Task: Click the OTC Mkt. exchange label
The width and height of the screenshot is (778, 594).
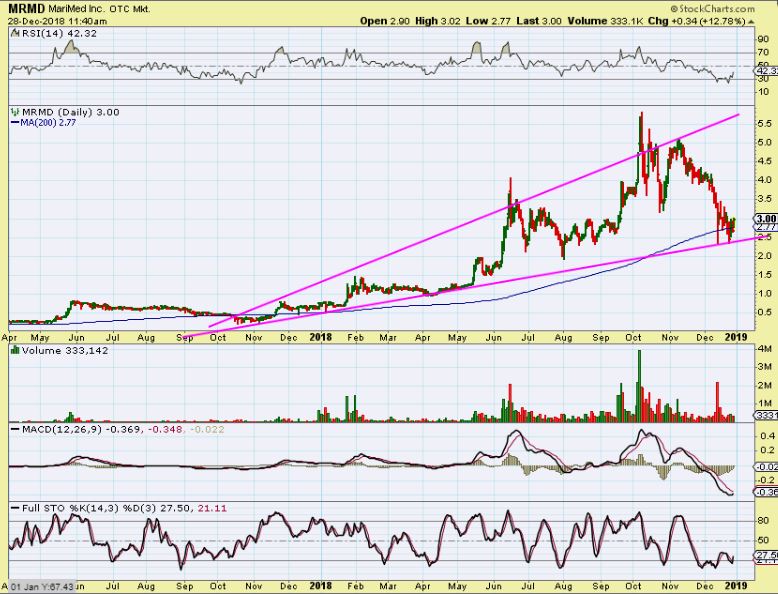Action: [129, 9]
